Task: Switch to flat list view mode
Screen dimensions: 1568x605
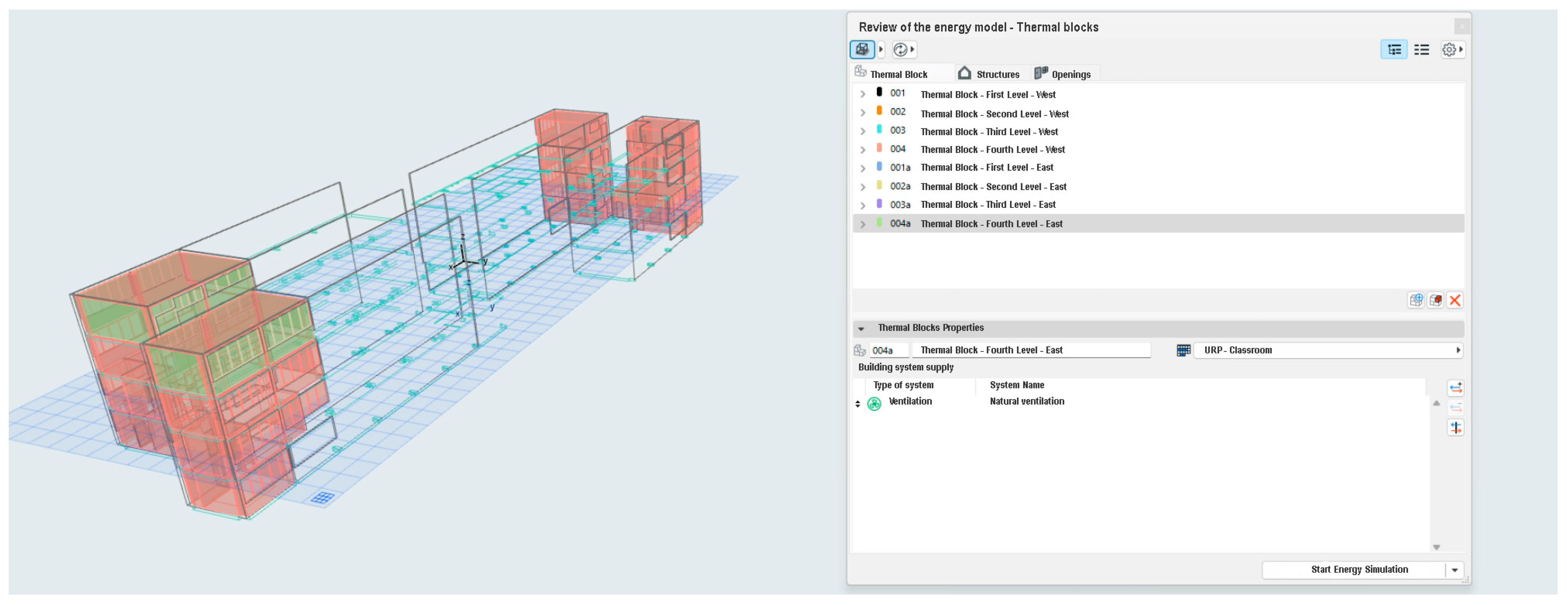Action: (1421, 49)
